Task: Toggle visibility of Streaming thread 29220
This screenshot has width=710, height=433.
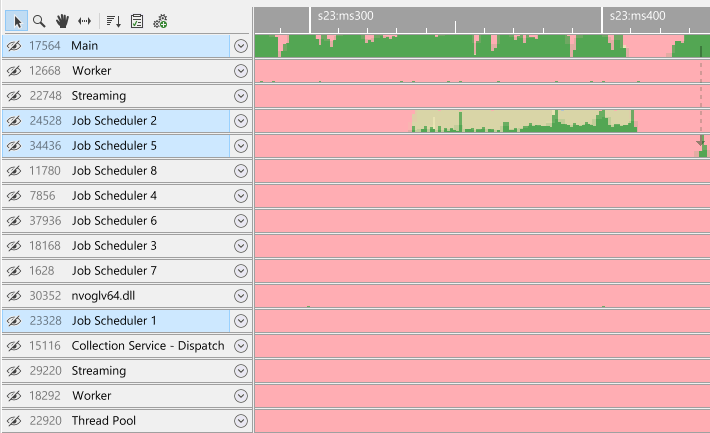Action: pos(14,371)
